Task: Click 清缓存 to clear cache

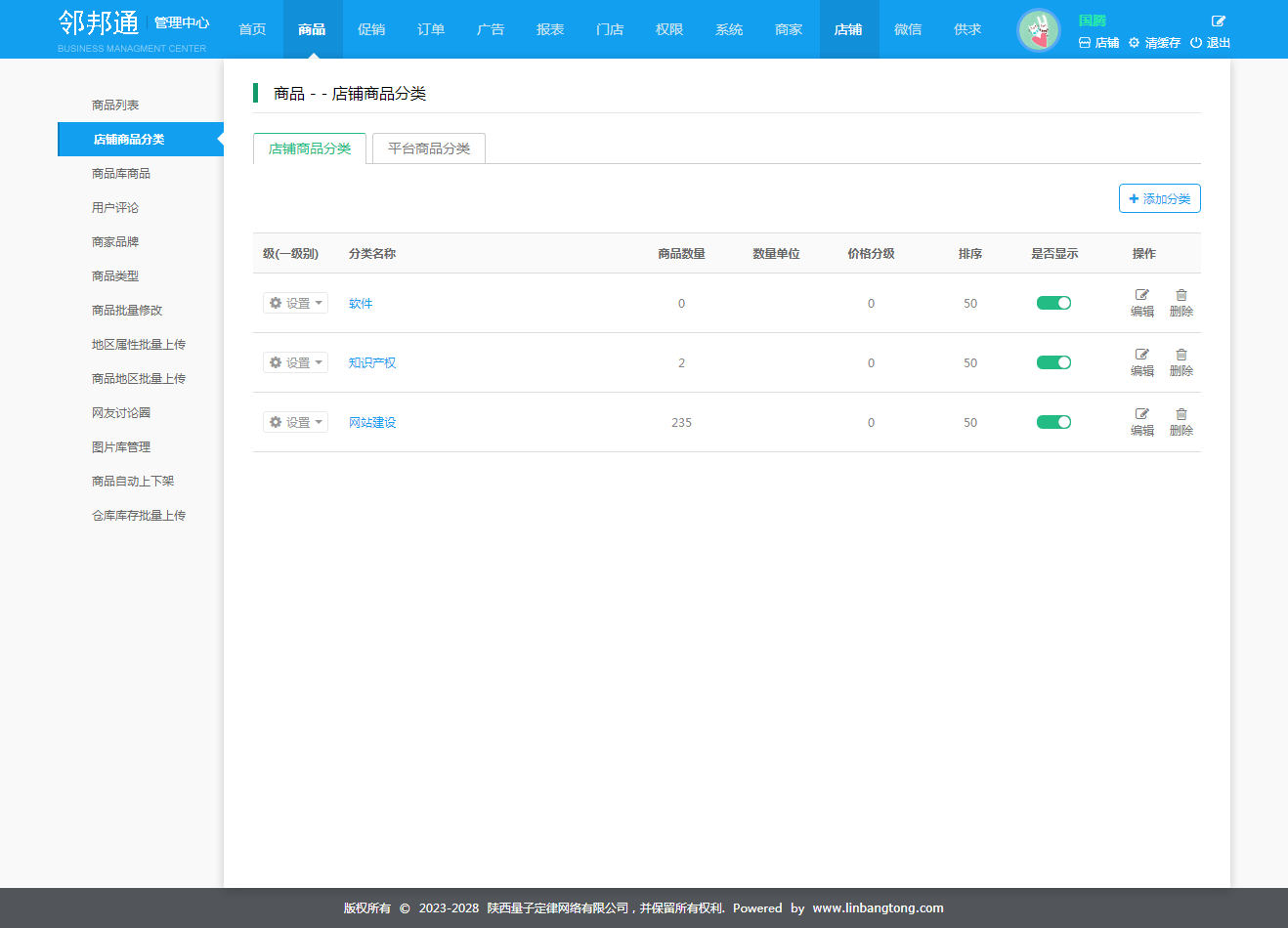Action: pos(1155,43)
